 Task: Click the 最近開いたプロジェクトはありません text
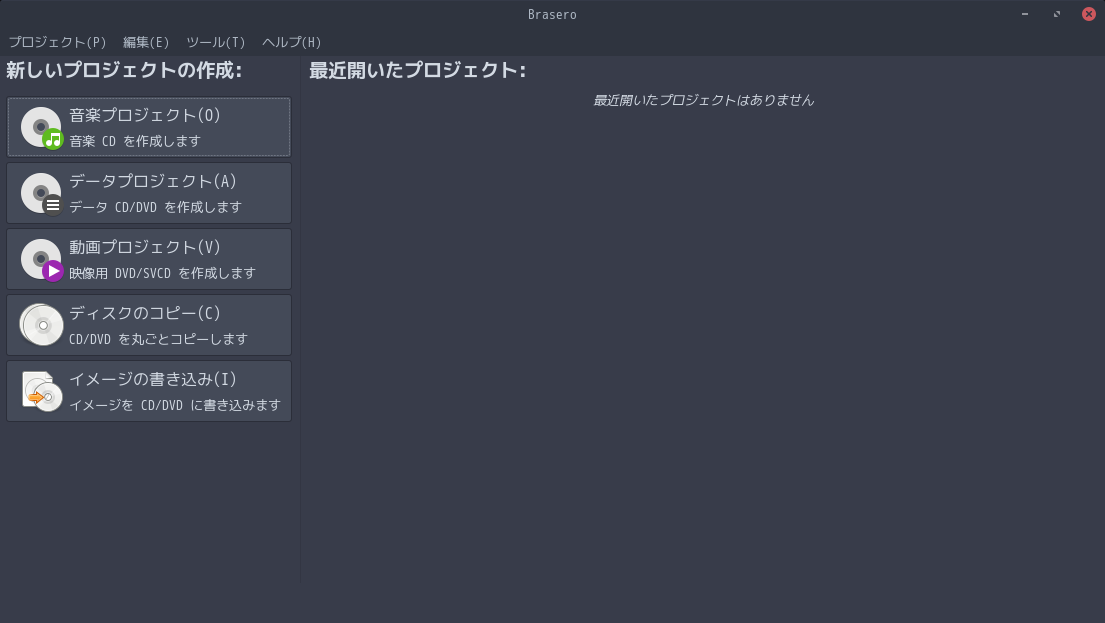pyautogui.click(x=703, y=100)
